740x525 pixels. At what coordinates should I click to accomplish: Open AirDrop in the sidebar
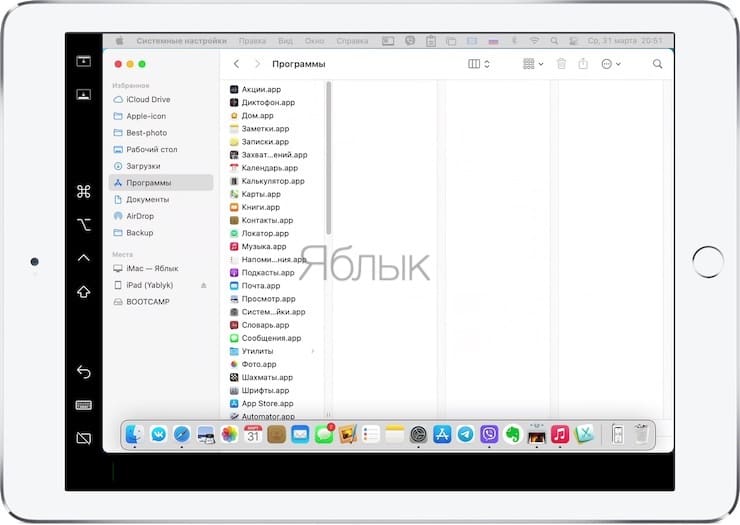tap(161, 216)
